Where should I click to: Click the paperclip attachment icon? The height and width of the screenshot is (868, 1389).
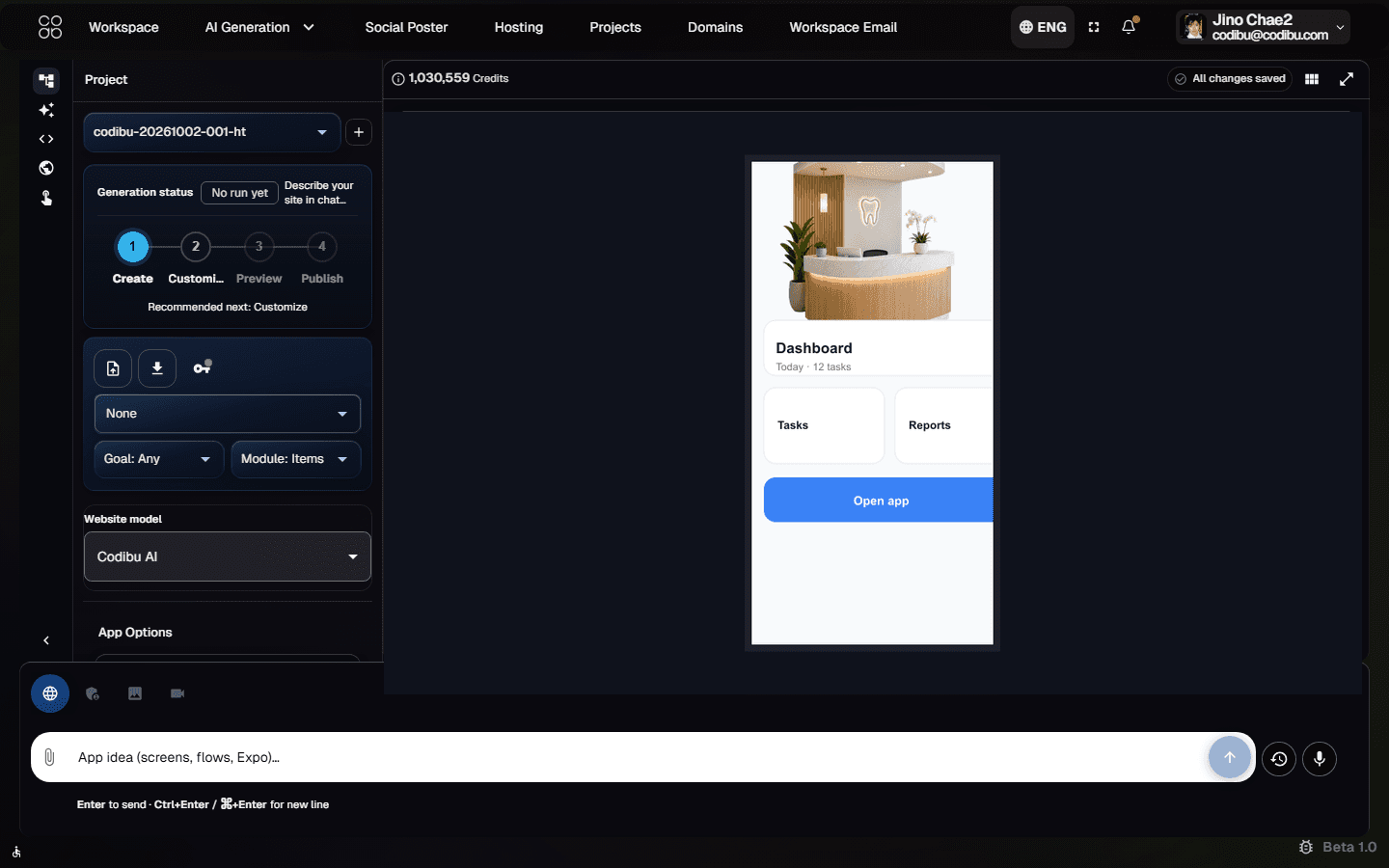pyautogui.click(x=49, y=757)
